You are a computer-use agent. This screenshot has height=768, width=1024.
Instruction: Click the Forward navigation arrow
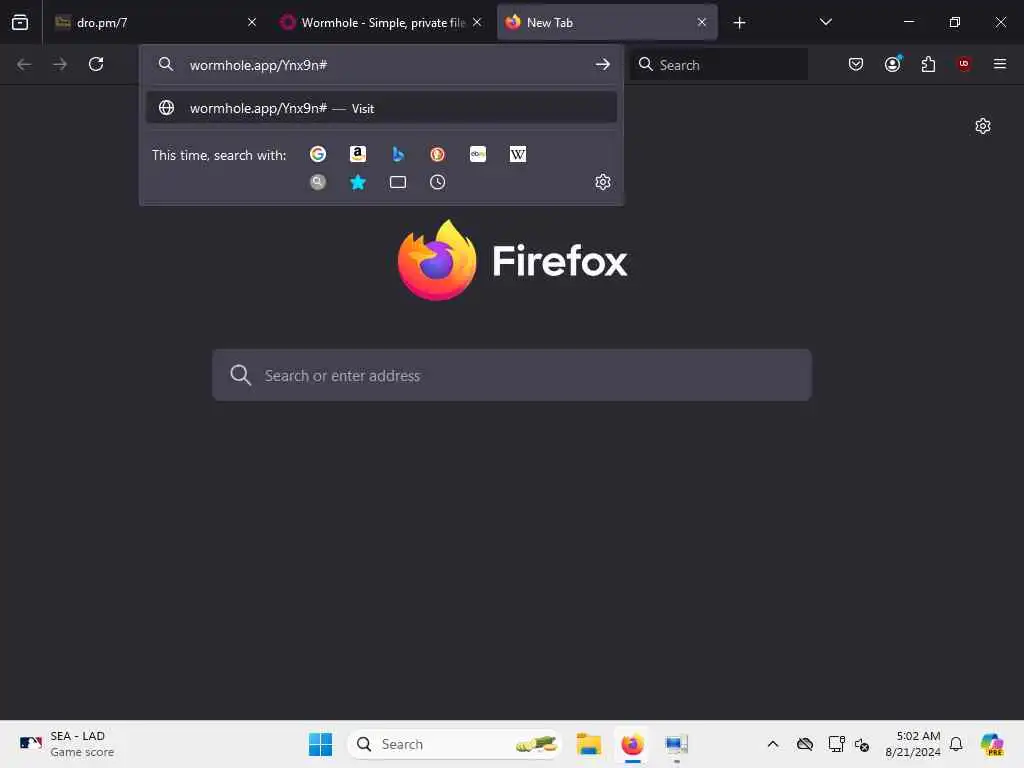60,64
